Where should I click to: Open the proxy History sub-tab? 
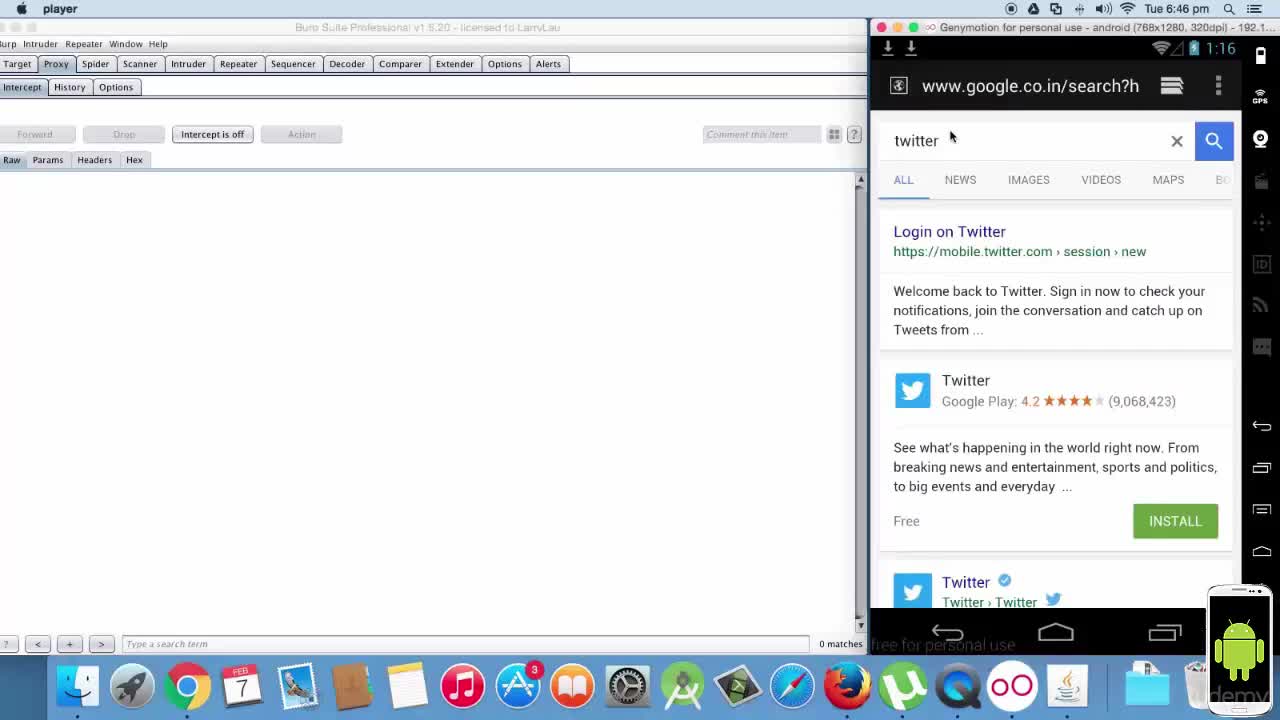pos(69,87)
